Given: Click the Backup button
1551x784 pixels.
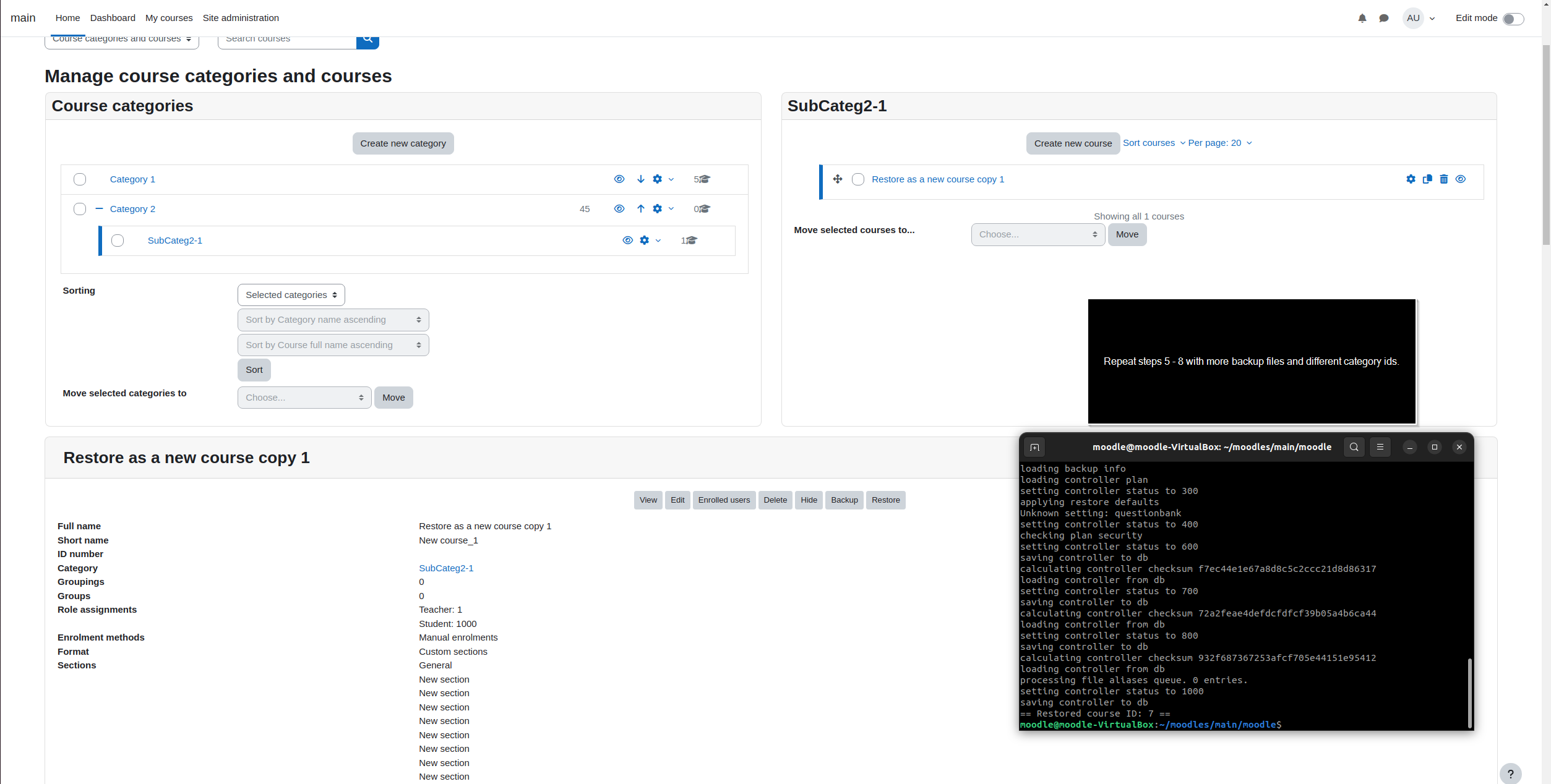Looking at the screenshot, I should tap(844, 500).
